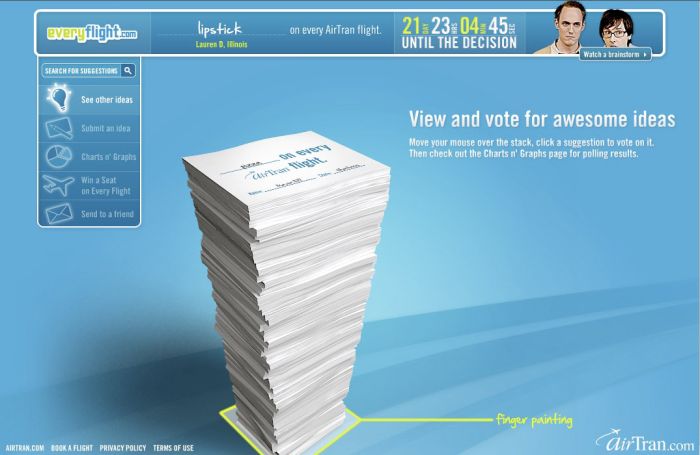Click the Submit an idea paper icon
Viewport: 700px width, 455px height.
tap(59, 129)
